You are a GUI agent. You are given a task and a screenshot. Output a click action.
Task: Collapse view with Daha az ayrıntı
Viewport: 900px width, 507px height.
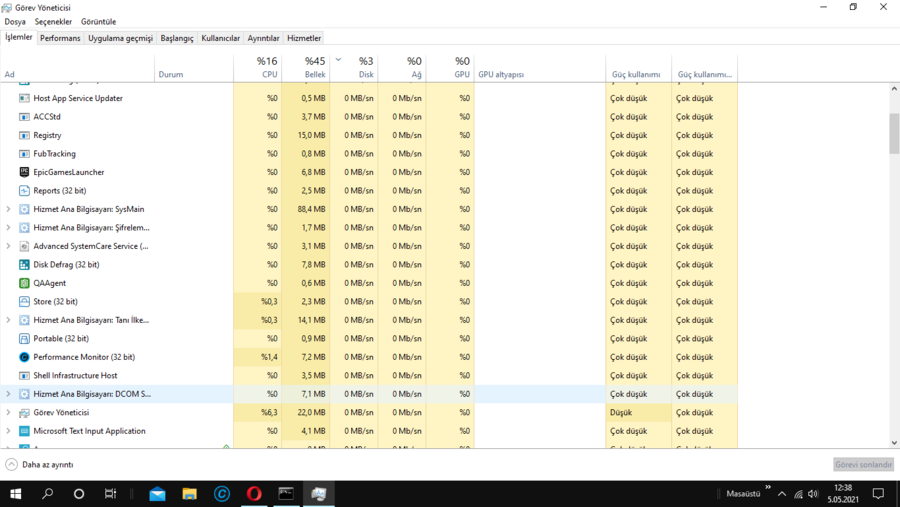point(40,465)
